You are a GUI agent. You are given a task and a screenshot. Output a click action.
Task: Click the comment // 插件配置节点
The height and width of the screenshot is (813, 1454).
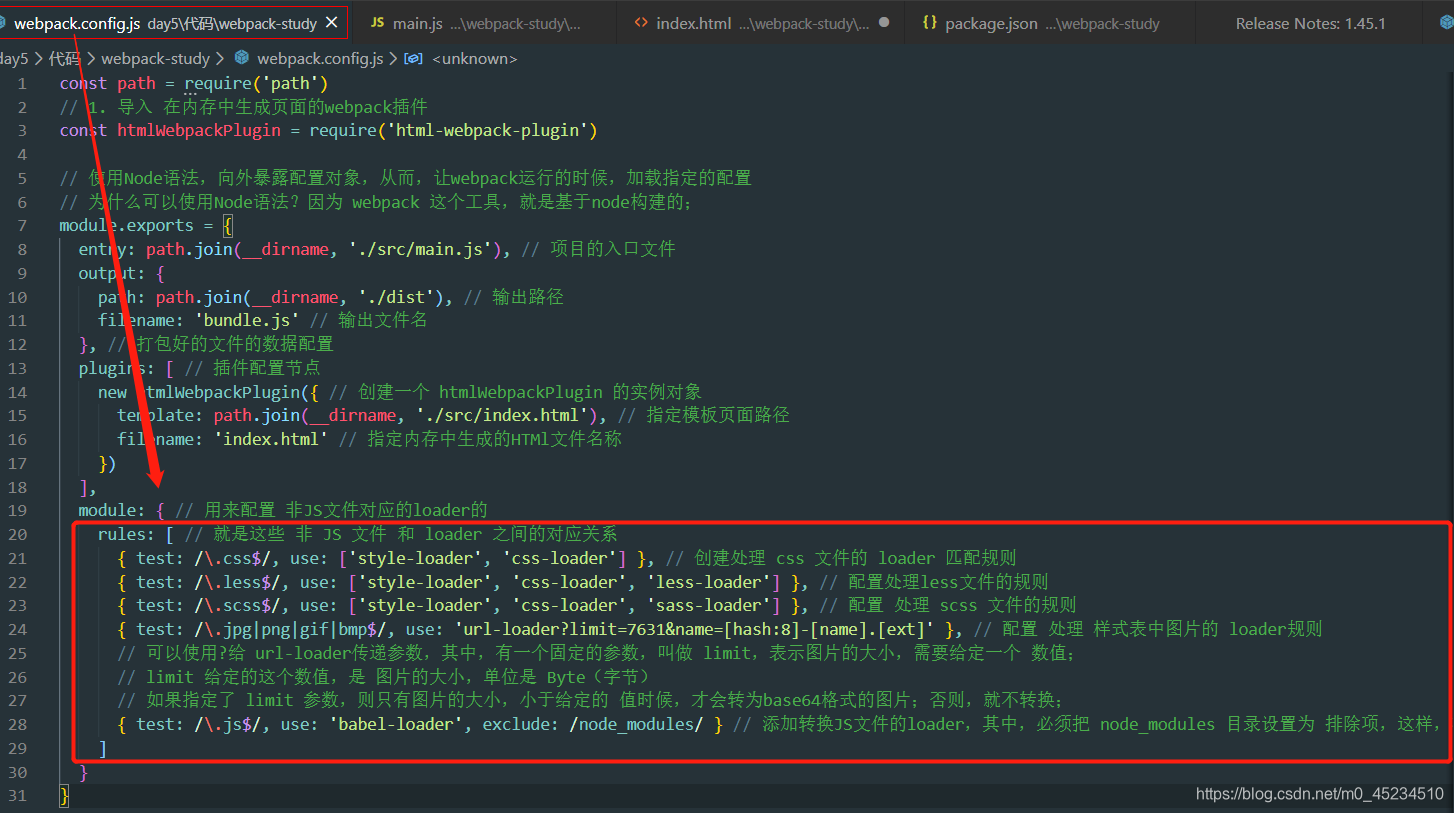[252, 368]
